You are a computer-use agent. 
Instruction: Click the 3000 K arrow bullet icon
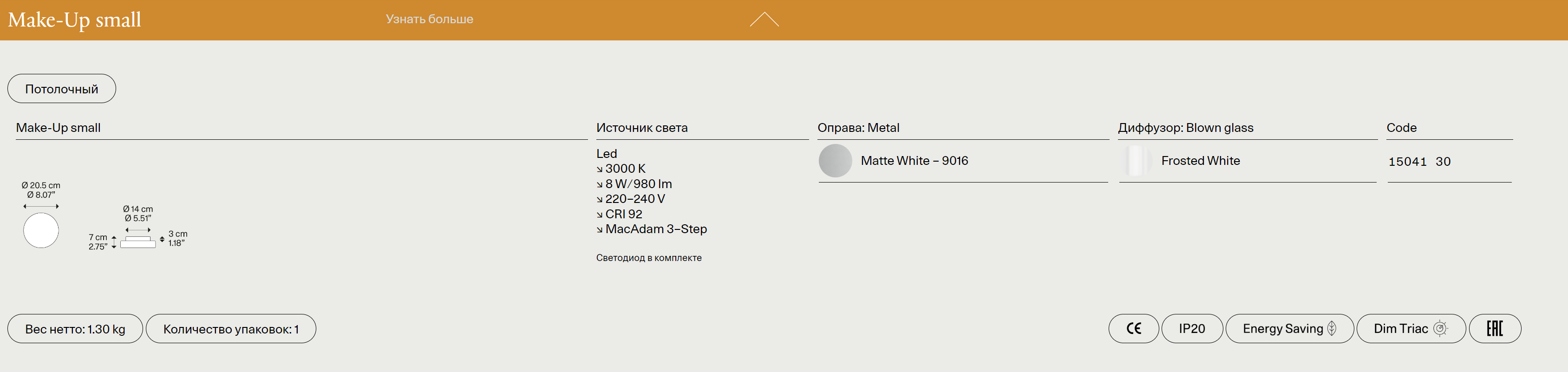(600, 169)
